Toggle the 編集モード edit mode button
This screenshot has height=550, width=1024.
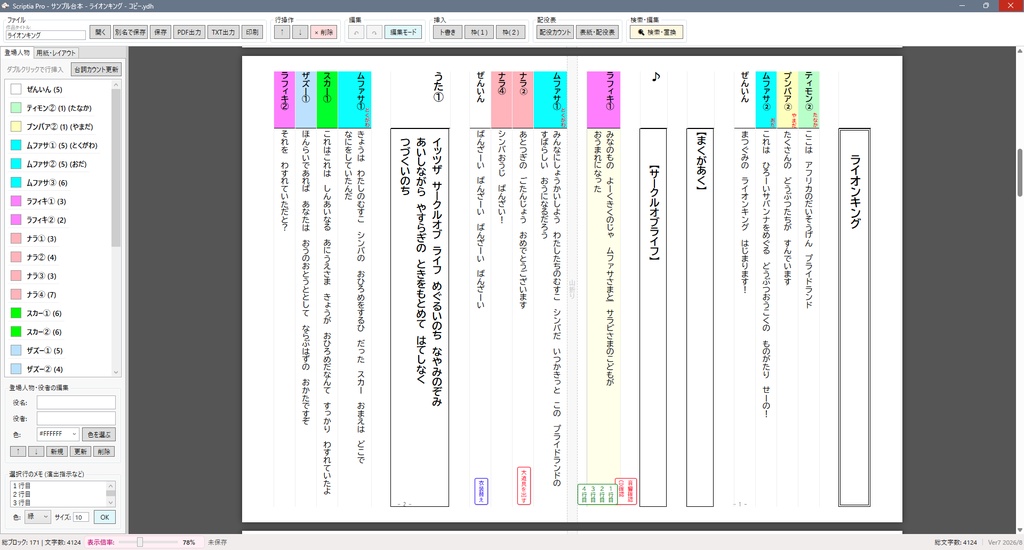click(x=403, y=32)
